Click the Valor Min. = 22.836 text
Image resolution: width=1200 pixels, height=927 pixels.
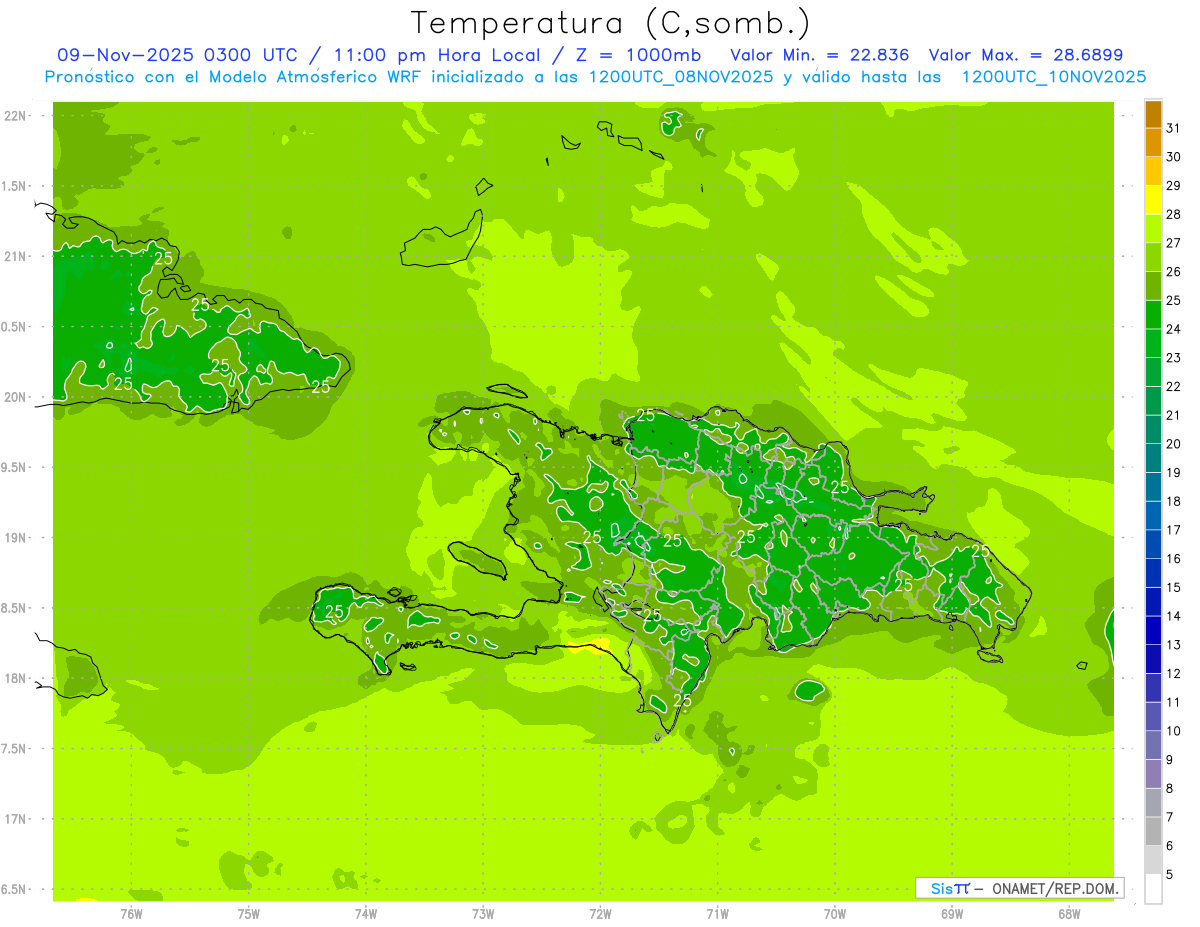819,55
